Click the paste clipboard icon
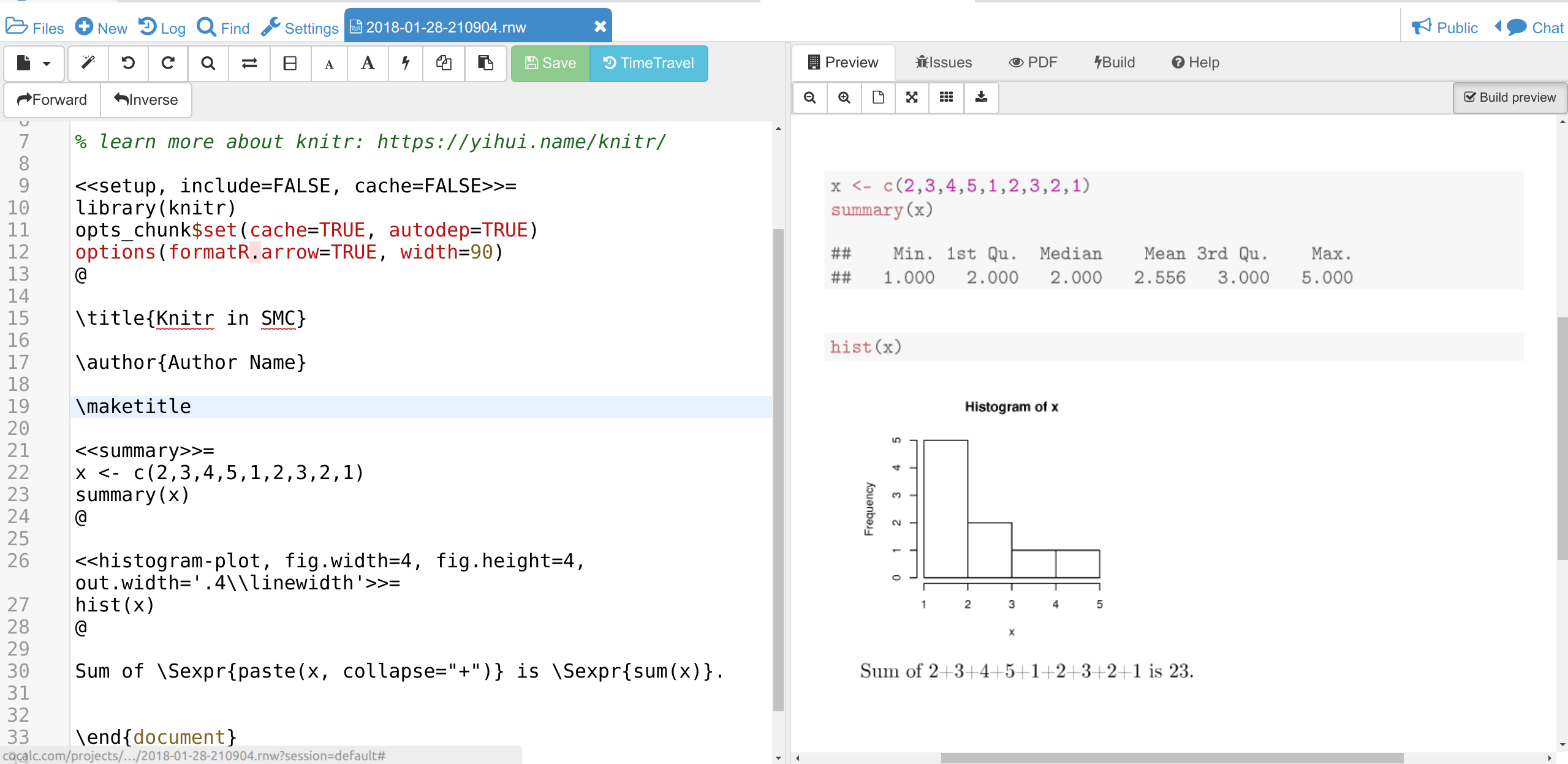 [x=485, y=63]
